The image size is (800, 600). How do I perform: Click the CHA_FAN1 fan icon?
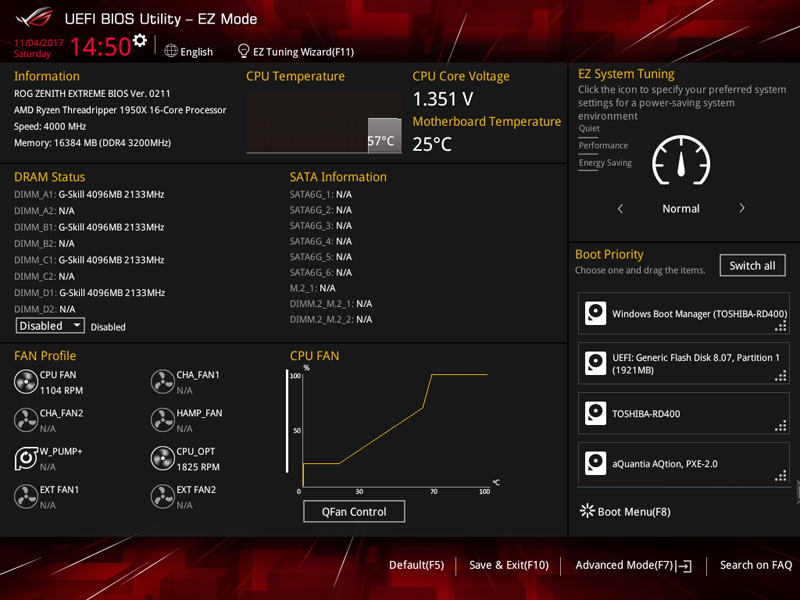(x=163, y=382)
